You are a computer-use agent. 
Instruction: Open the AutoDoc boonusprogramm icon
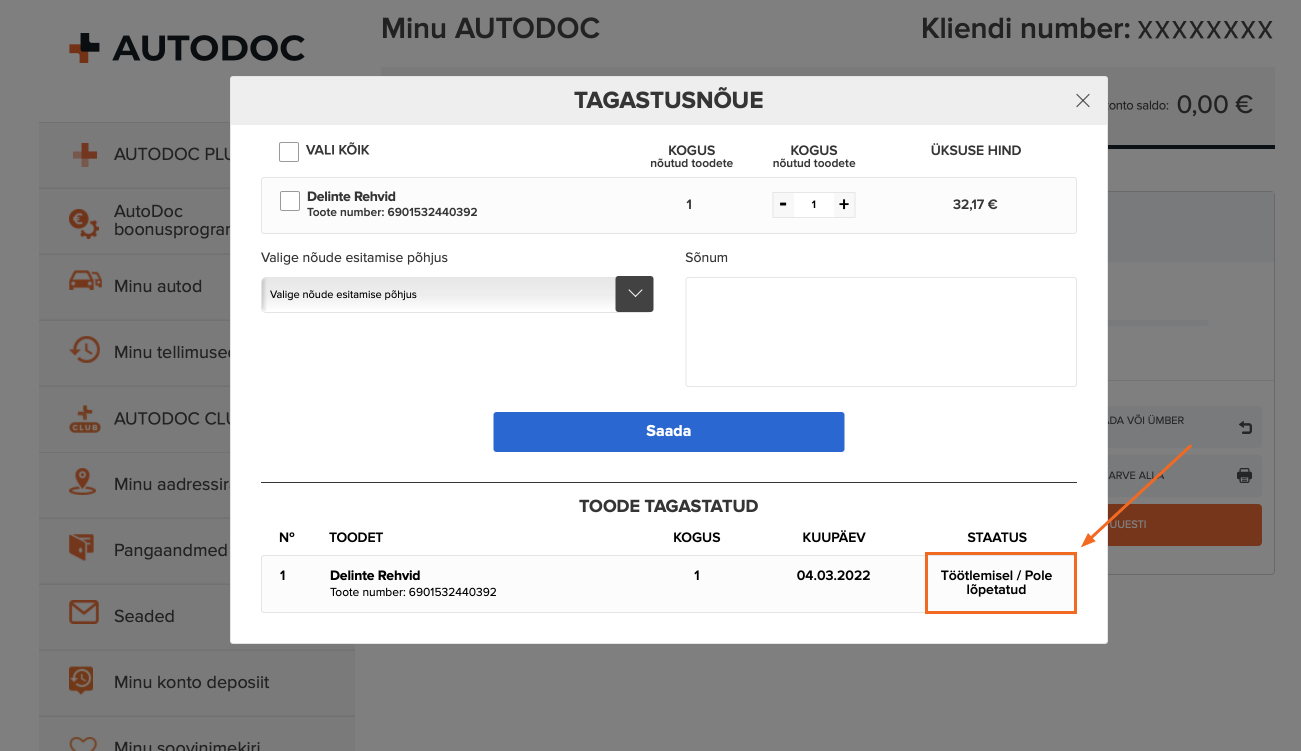coord(84,221)
